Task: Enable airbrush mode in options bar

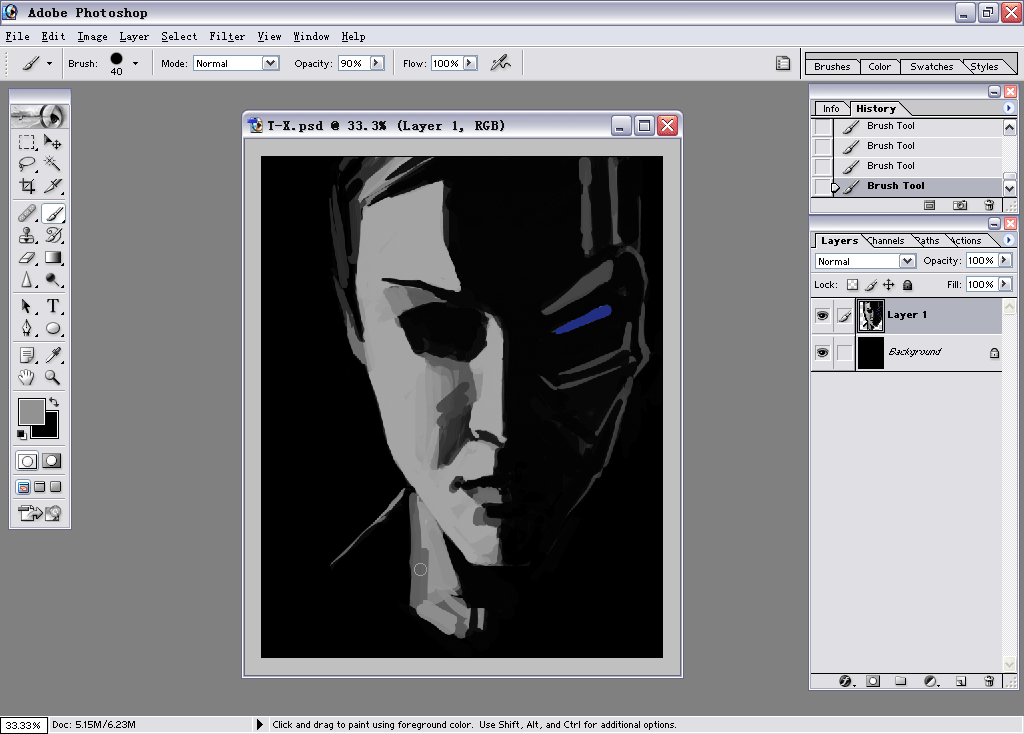Action: [501, 63]
